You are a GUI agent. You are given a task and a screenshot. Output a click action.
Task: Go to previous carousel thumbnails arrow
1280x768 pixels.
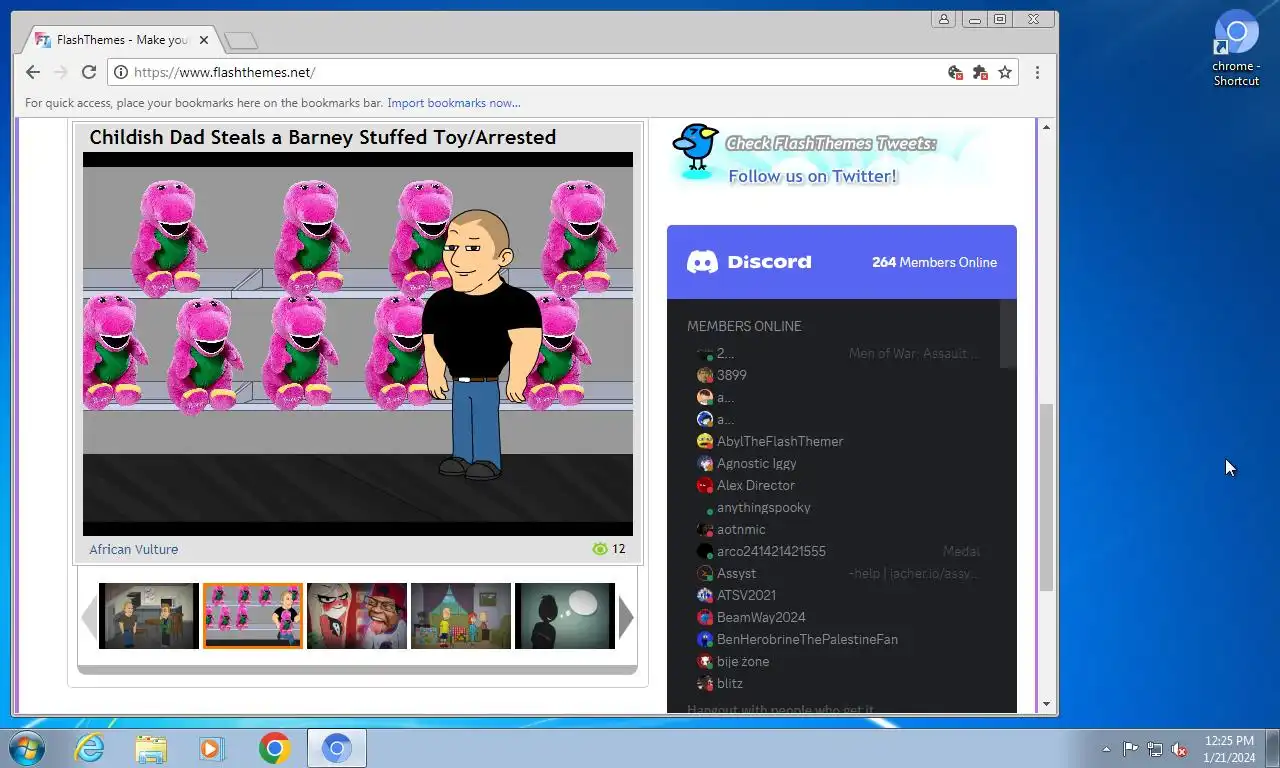click(x=89, y=617)
